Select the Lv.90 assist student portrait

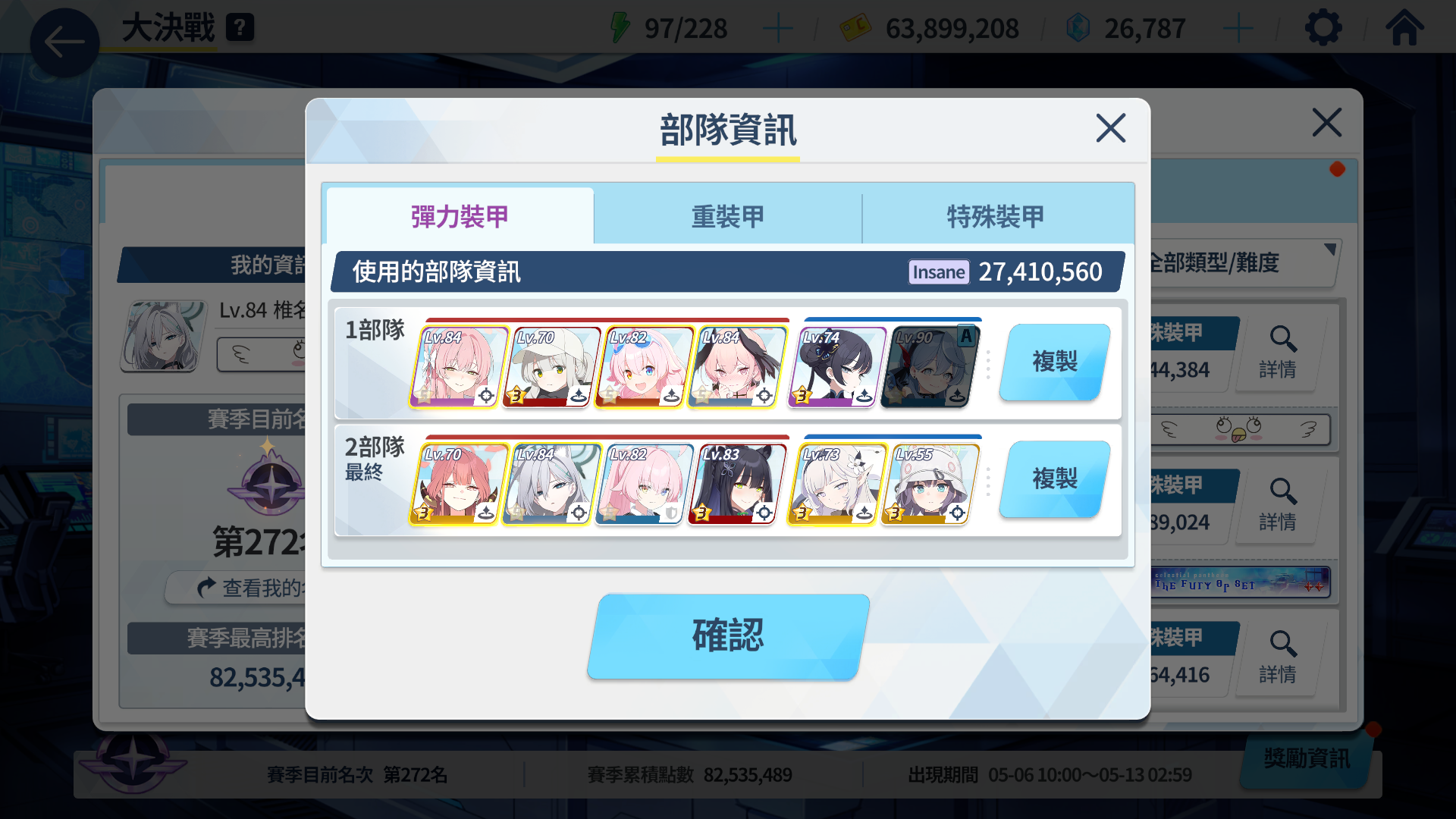[x=930, y=367]
